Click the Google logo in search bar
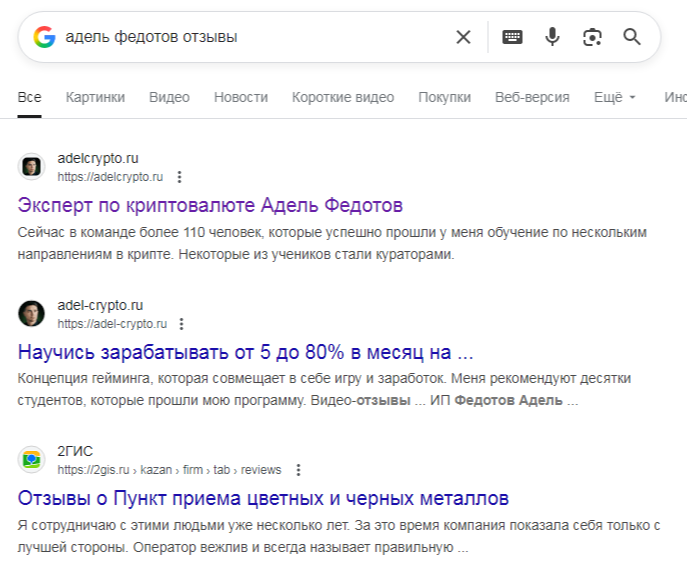The image size is (687, 576). pos(44,37)
